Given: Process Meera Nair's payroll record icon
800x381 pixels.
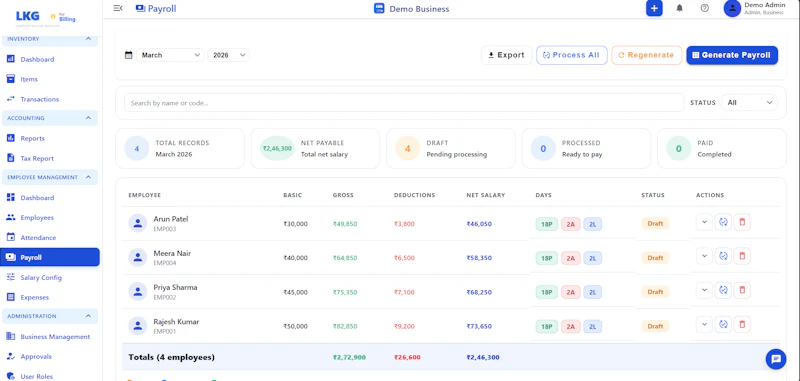Looking at the screenshot, I should click(723, 256).
